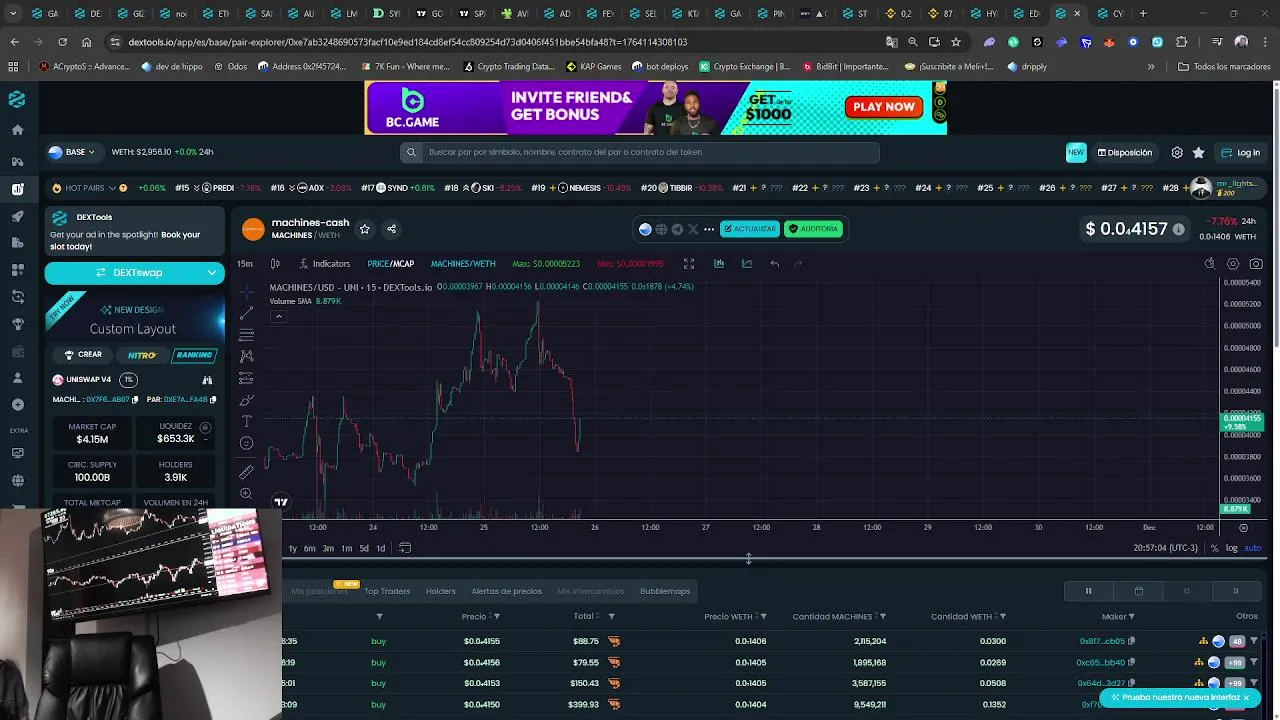
Task: Toggle MACHINES/WETH chart pair
Action: [463, 264]
